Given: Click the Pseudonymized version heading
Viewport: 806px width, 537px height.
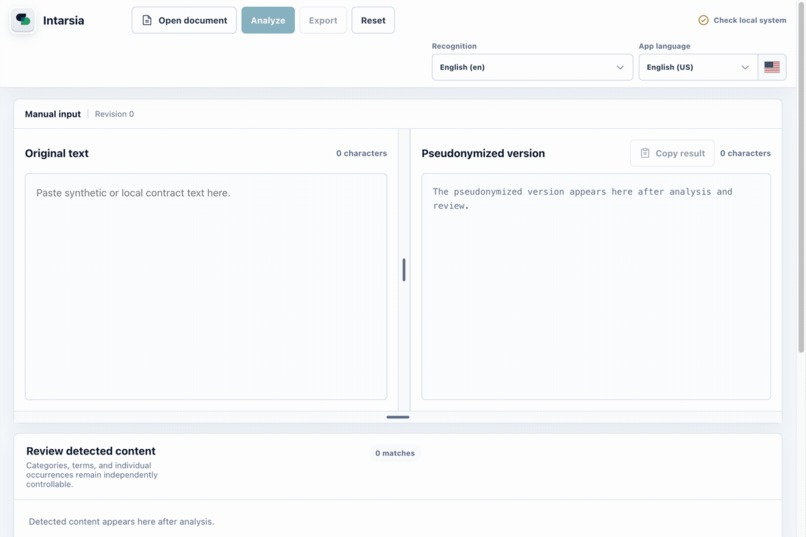Looking at the screenshot, I should (x=483, y=153).
